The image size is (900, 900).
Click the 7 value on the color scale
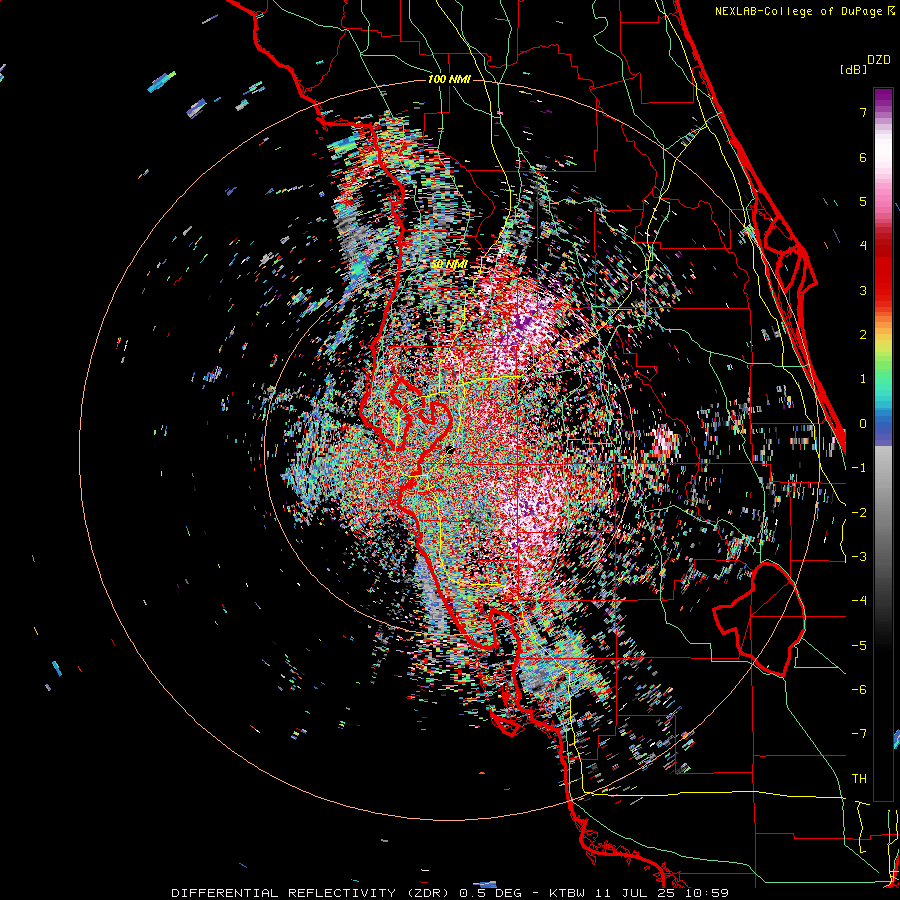863,112
